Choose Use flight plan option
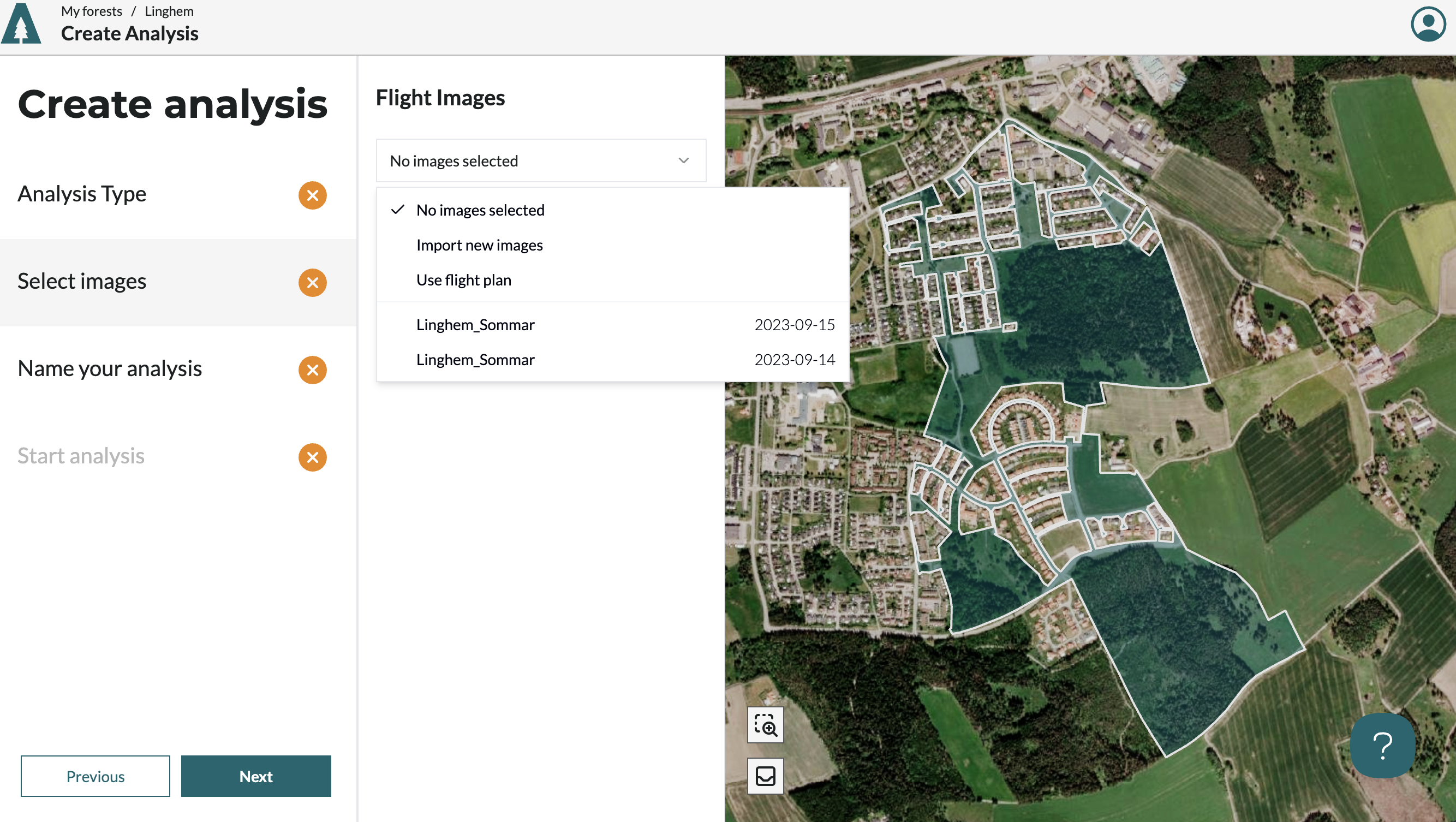 613,280
